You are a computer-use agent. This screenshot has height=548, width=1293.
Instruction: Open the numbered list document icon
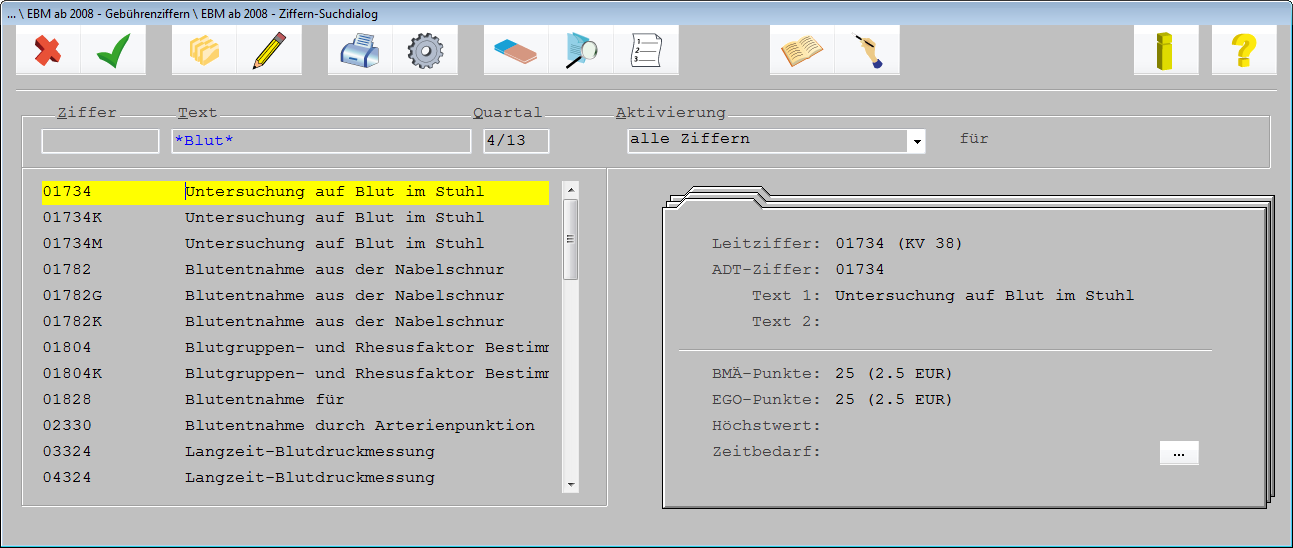646,50
